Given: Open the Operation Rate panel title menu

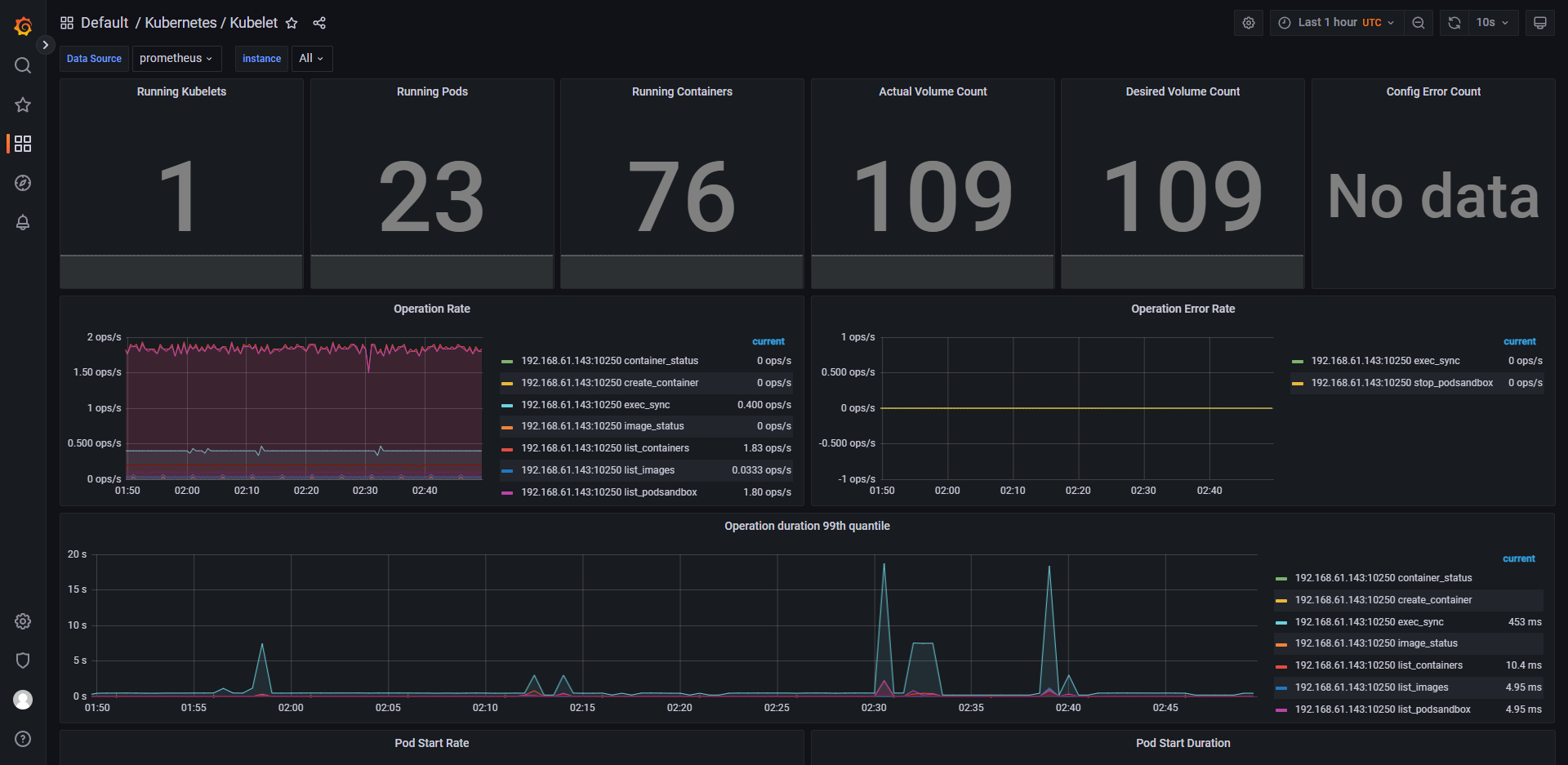Looking at the screenshot, I should tap(431, 309).
